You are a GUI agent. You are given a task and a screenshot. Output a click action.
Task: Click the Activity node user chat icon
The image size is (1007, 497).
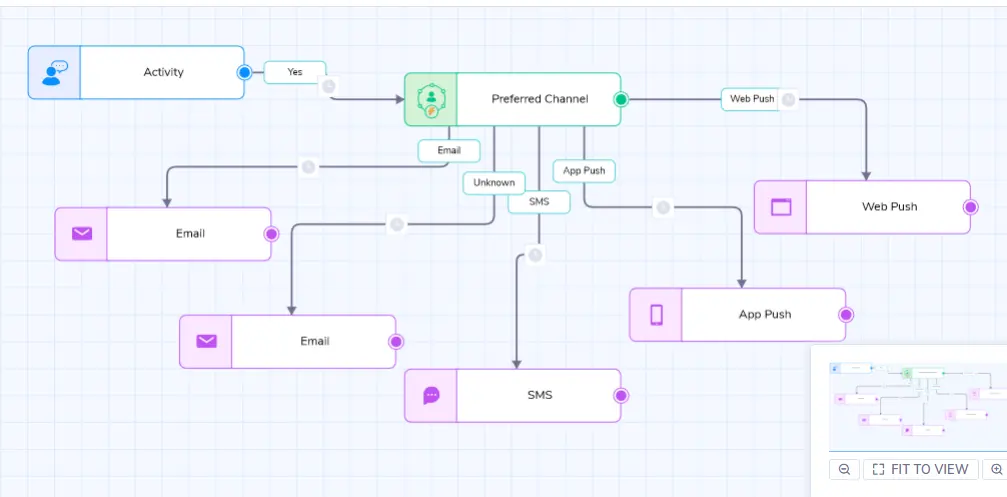pos(55,73)
